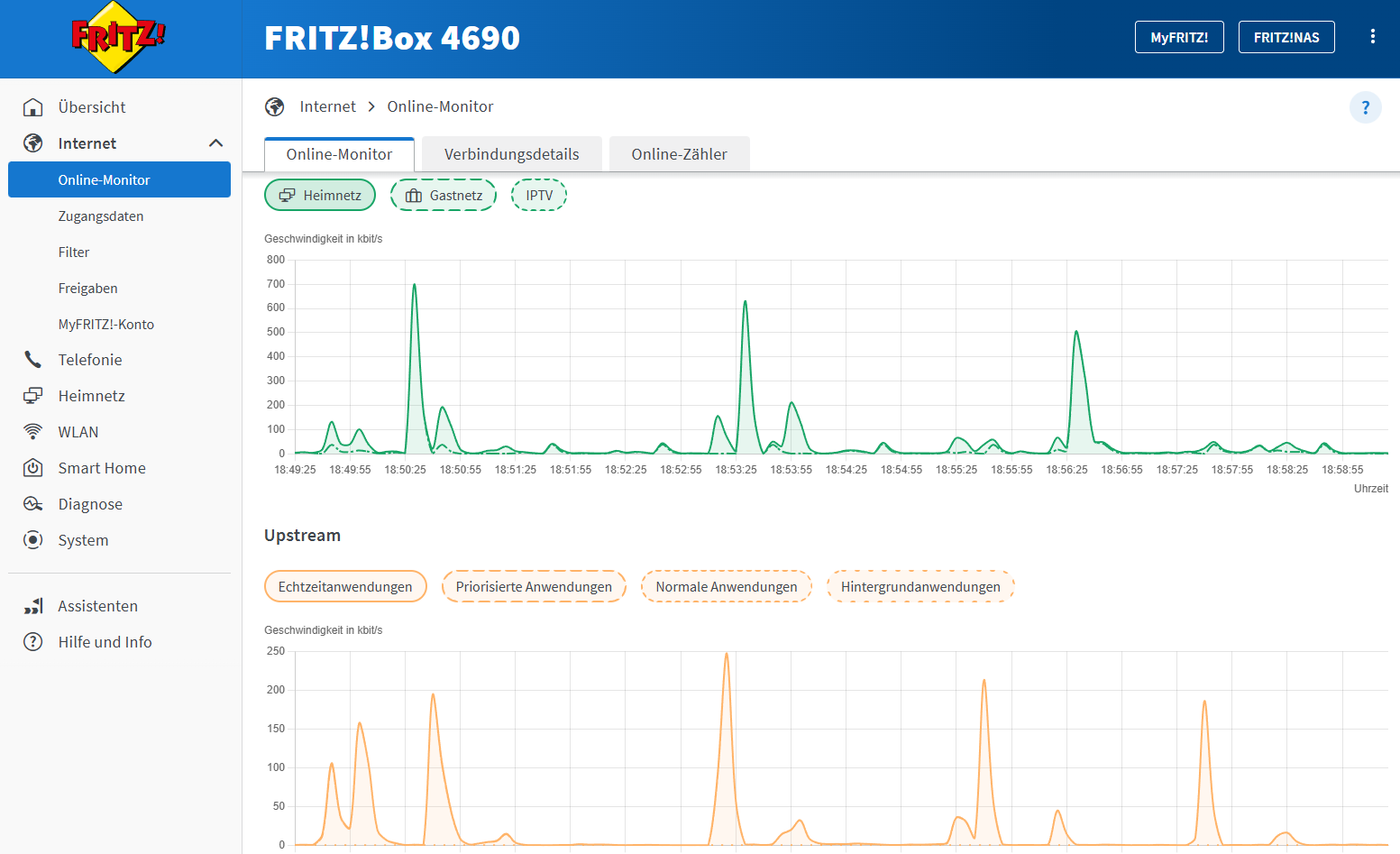Toggle the Heimnetz graph filter

[320, 196]
